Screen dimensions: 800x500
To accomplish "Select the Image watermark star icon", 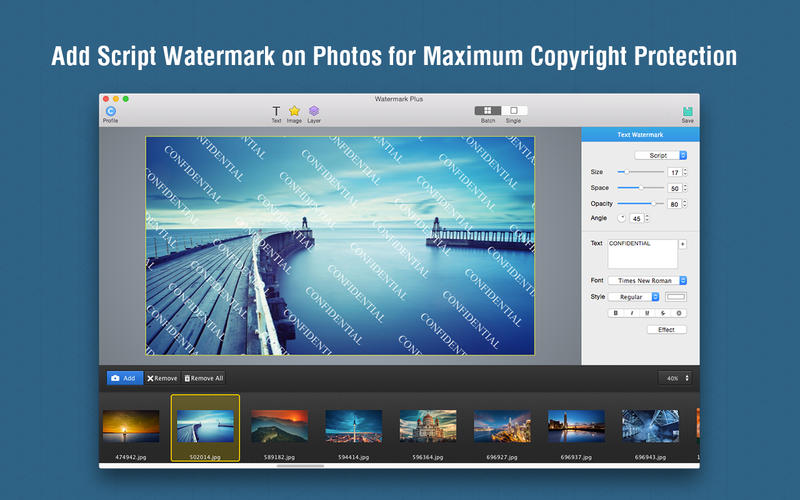I will coord(294,111).
